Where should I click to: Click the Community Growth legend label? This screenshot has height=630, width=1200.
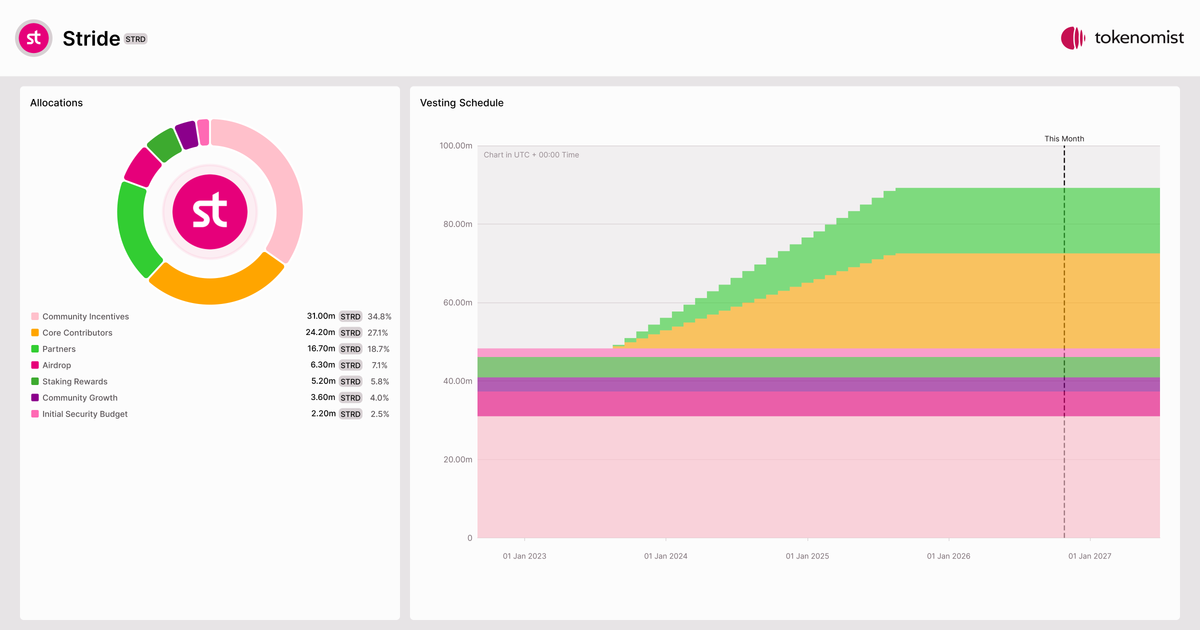tap(80, 397)
